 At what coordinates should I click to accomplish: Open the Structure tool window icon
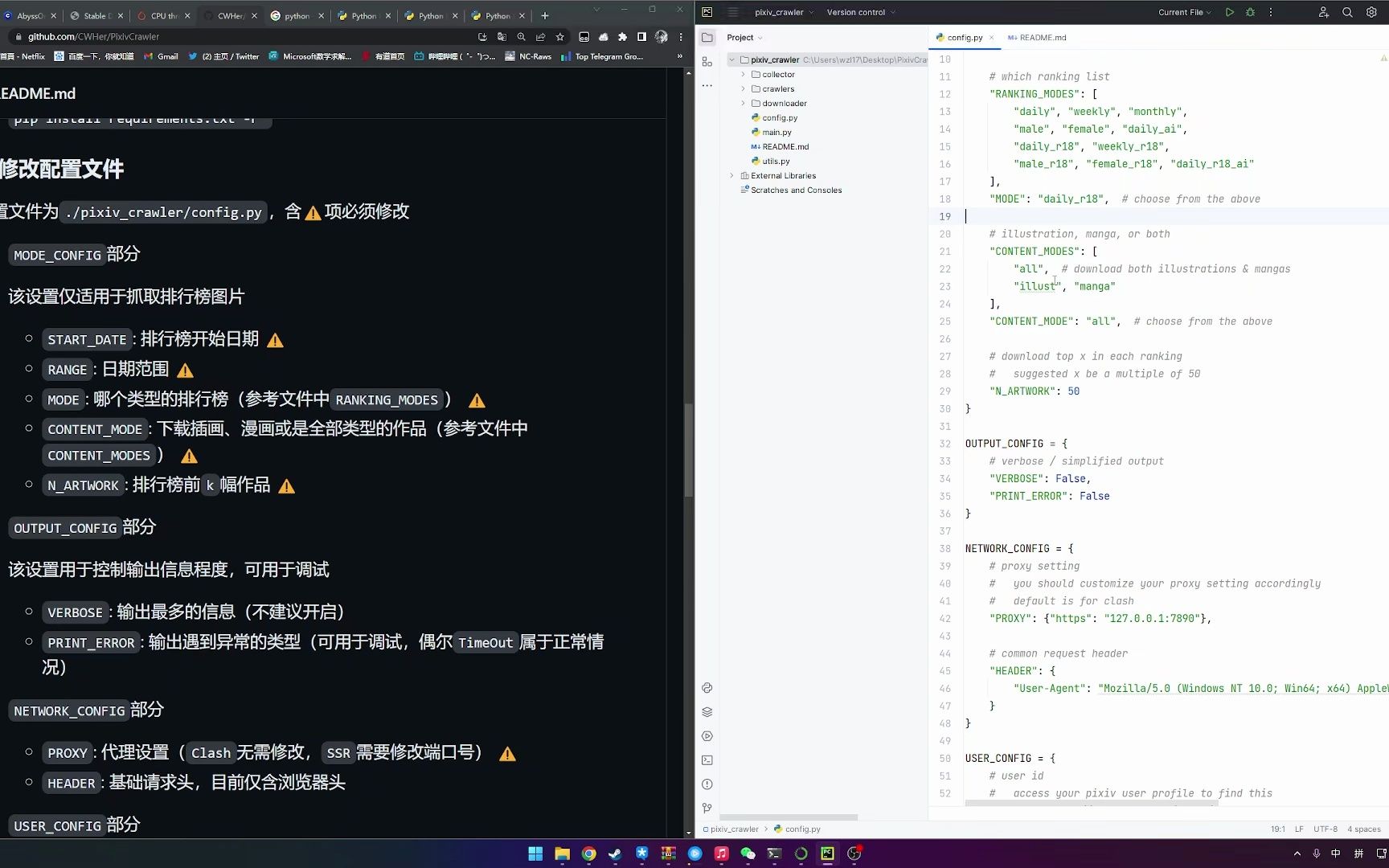(707, 62)
